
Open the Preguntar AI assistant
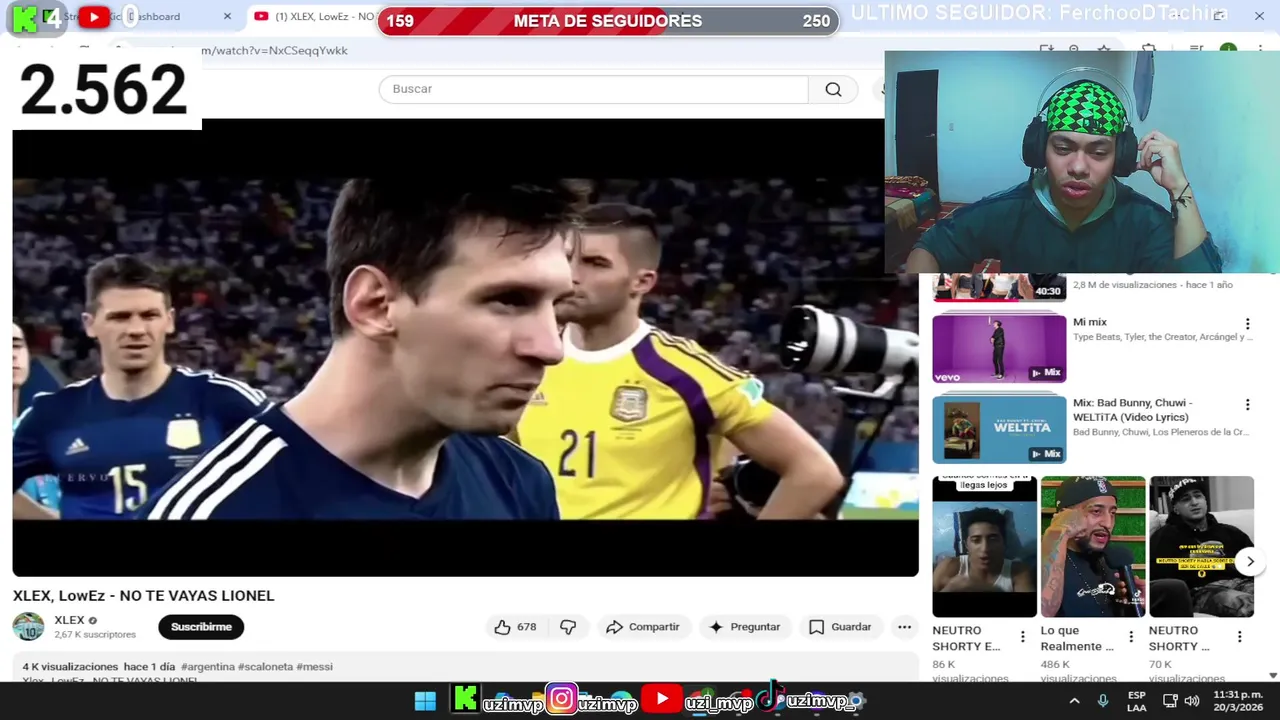pyautogui.click(x=744, y=627)
